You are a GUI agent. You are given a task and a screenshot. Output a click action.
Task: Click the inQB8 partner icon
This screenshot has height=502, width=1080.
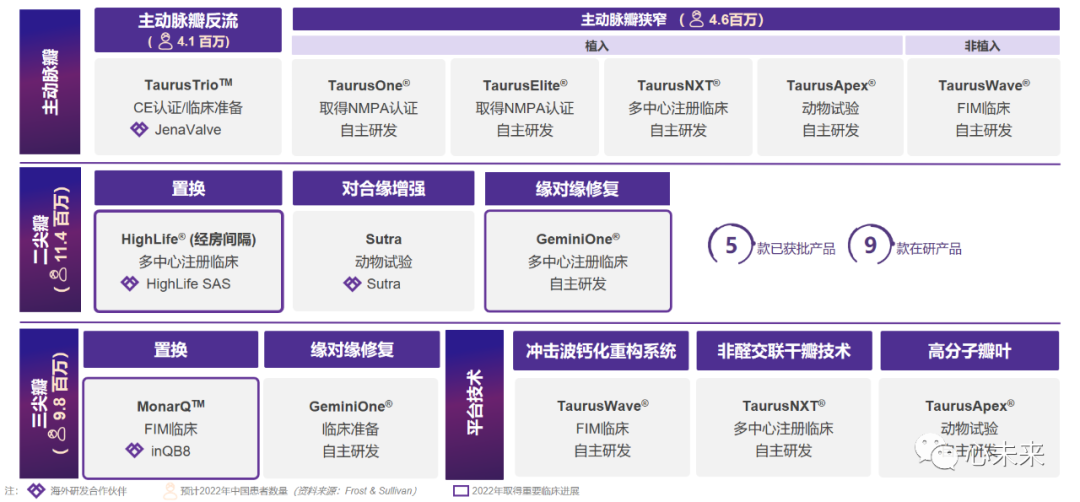click(x=134, y=450)
